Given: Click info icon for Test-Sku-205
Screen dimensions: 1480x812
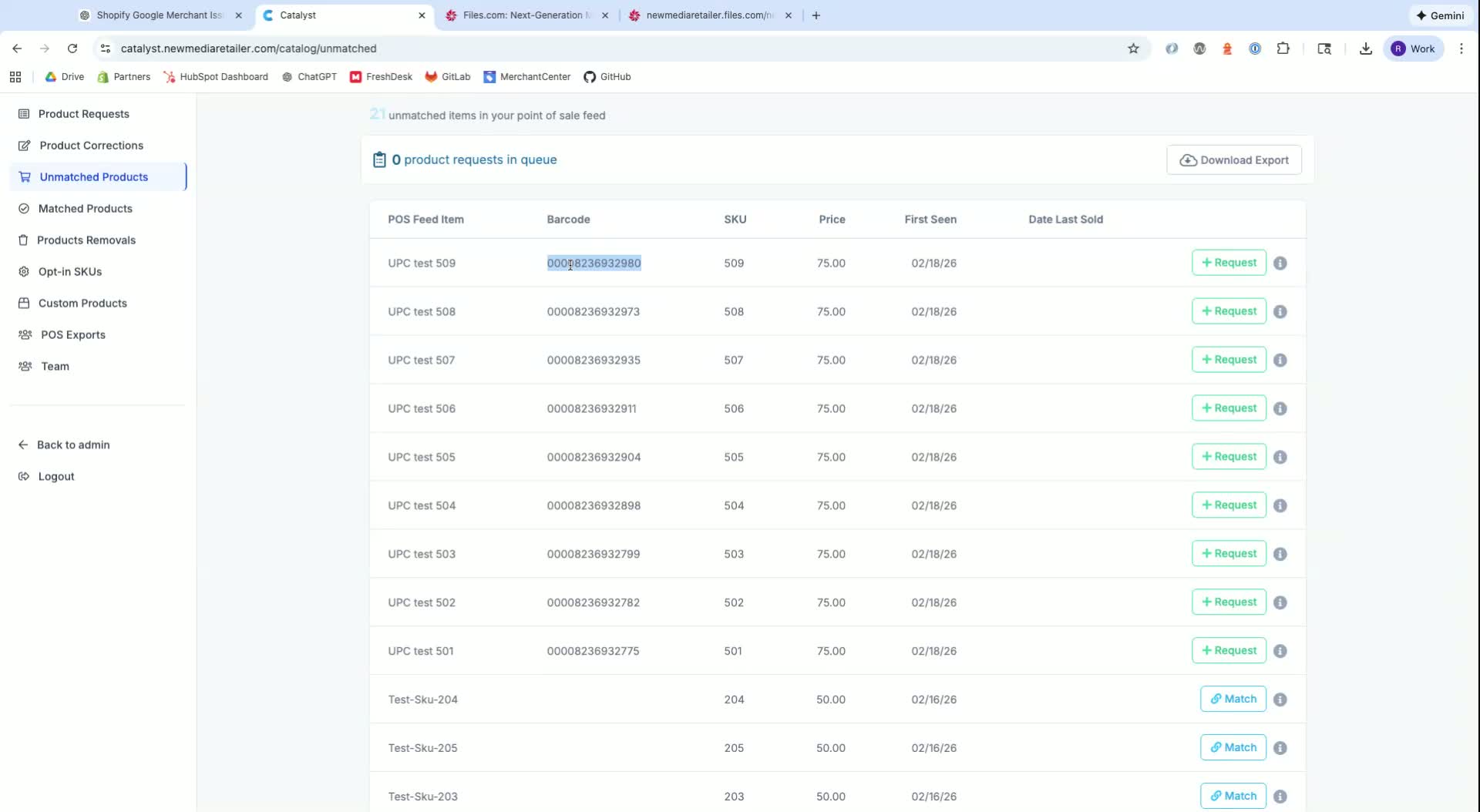Looking at the screenshot, I should tap(1280, 749).
